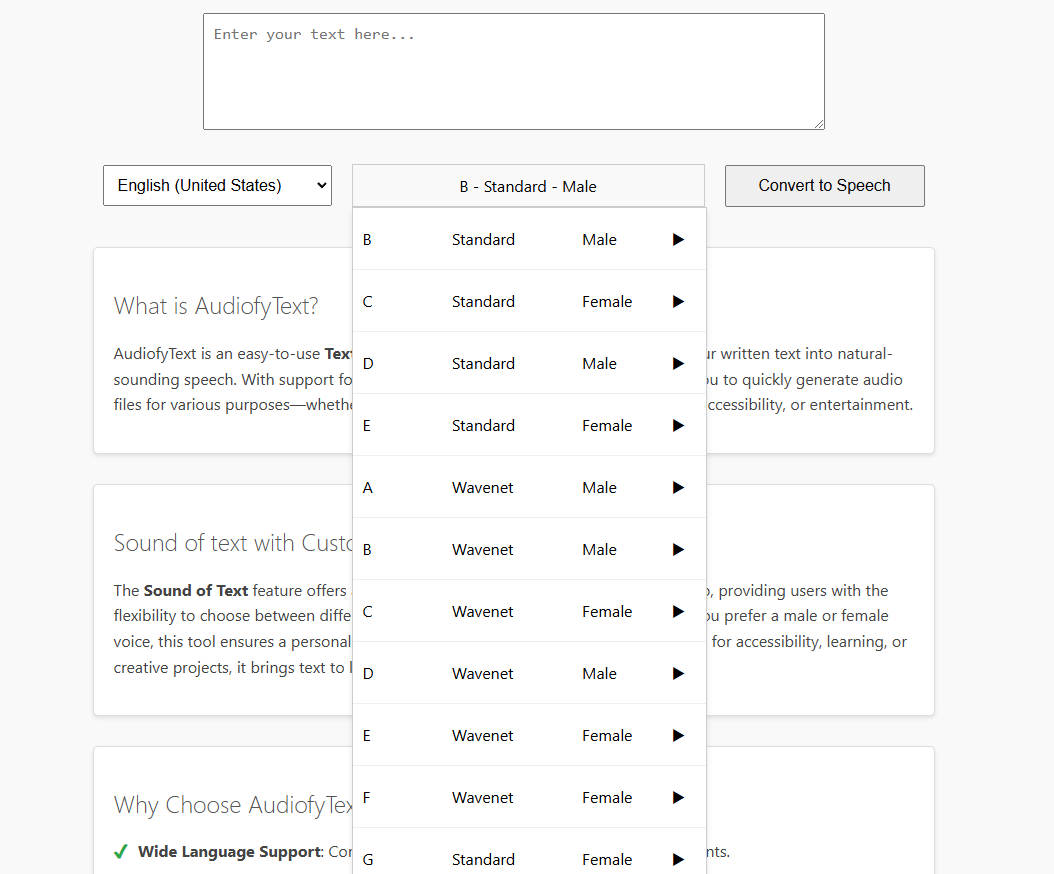Play preview of F Wavenet Female voice
Image resolution: width=1054 pixels, height=874 pixels.
pyautogui.click(x=678, y=797)
